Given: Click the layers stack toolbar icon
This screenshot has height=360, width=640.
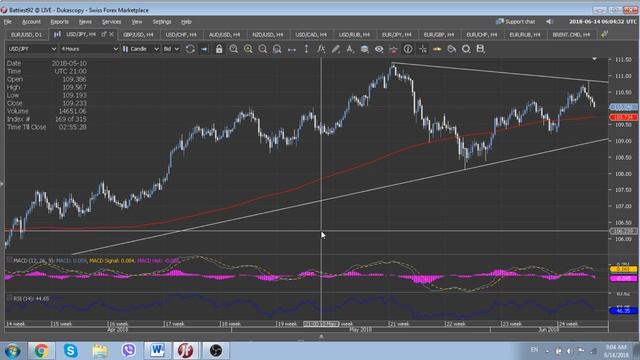Looking at the screenshot, I should tap(364, 49).
